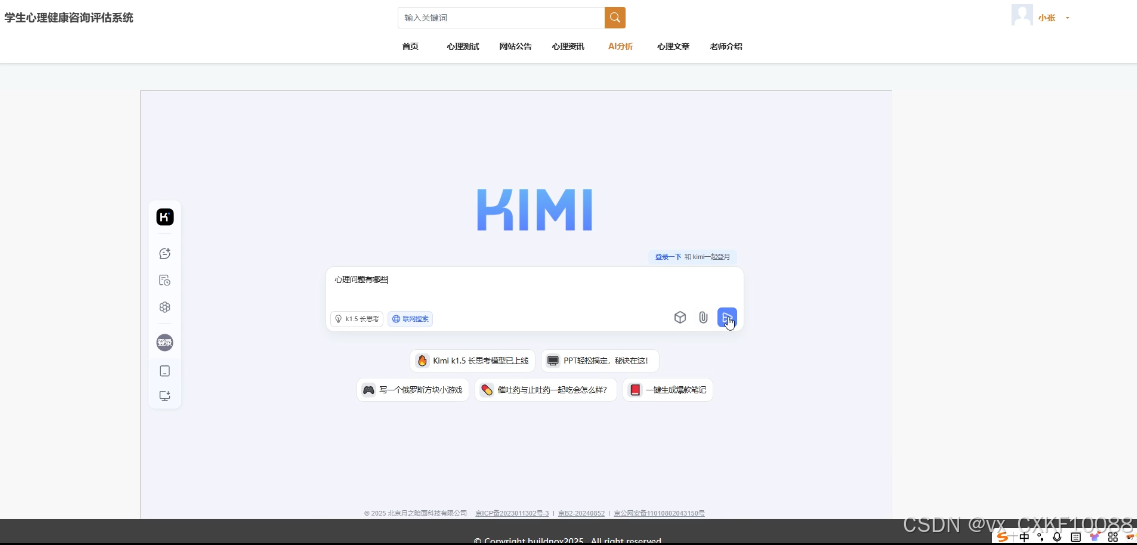Screen dimensions: 1137x545
Task: Start a new chat via sidebar bubble icon
Action: (165, 254)
